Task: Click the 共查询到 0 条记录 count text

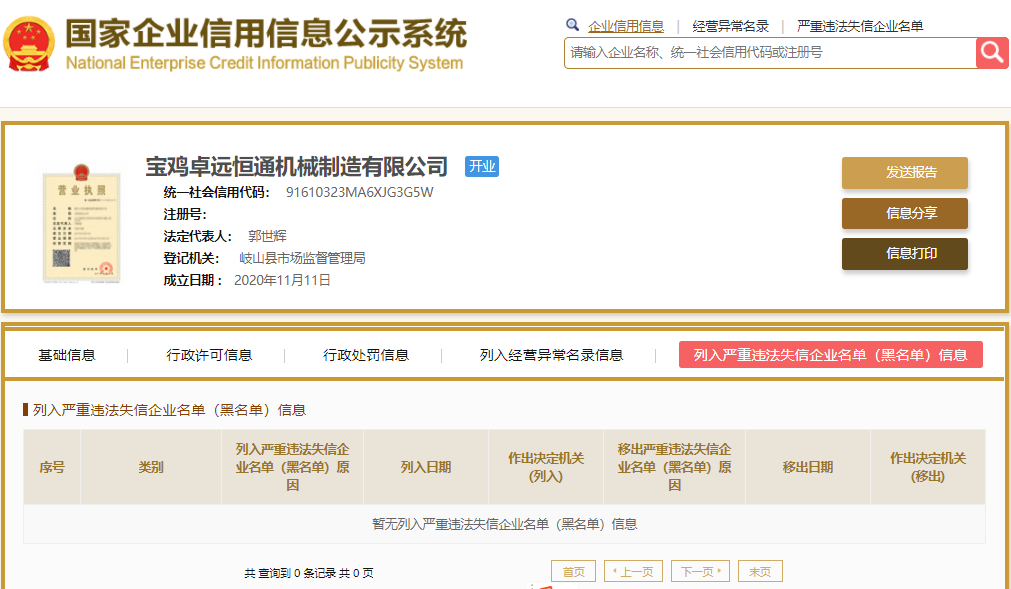Action: (309, 573)
